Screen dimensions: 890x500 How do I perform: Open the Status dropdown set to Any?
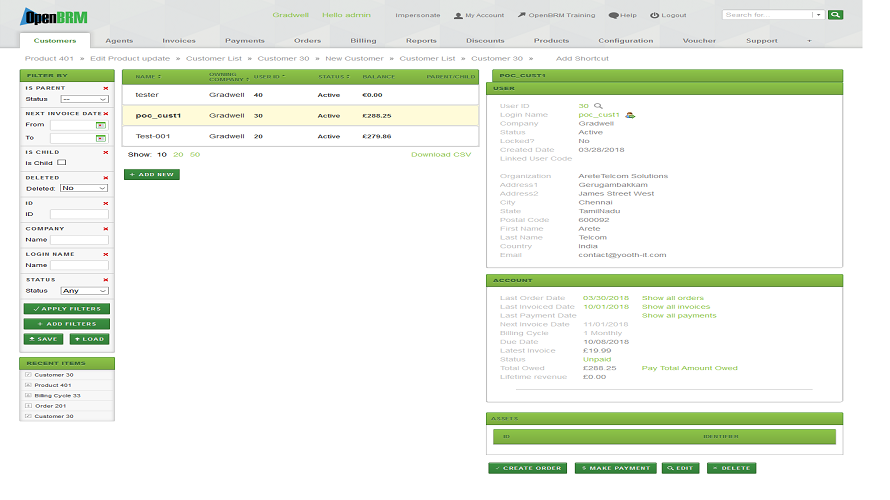tap(84, 291)
